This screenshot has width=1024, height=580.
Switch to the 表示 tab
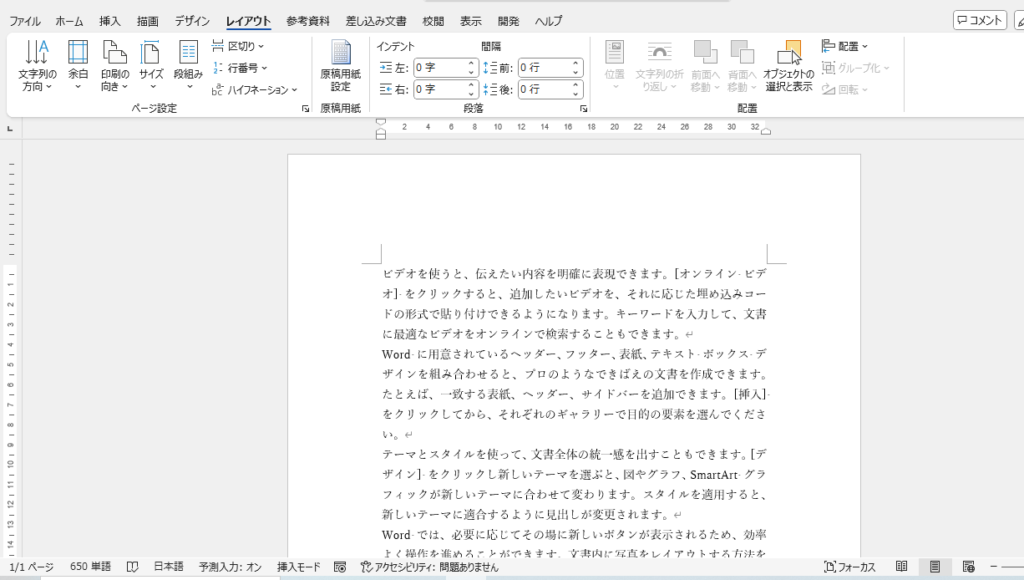click(470, 21)
